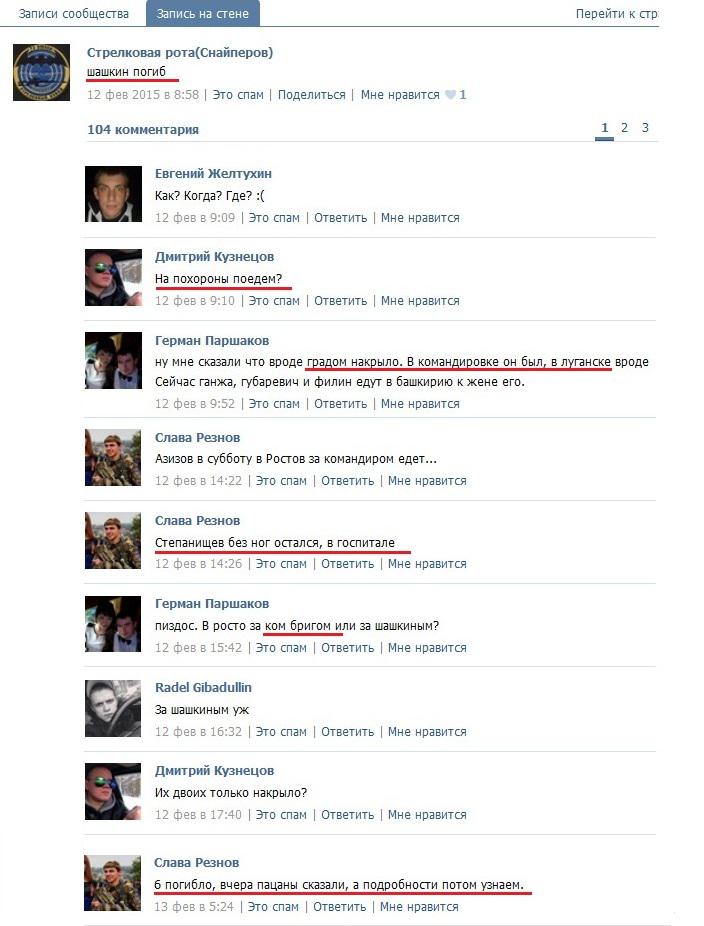
Task: Reply to Слава Резнов's 14:26 comment
Action: [347, 564]
